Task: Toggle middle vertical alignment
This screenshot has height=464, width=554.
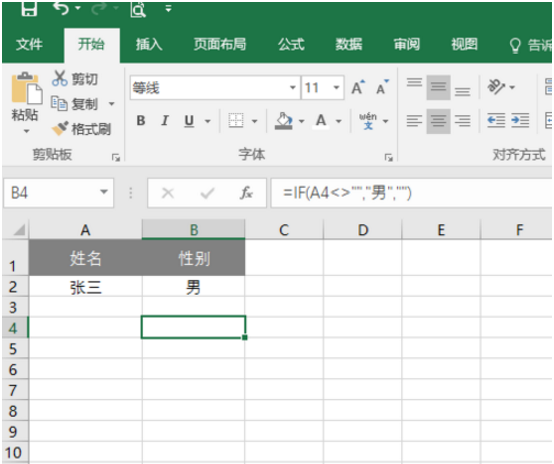Action: click(438, 88)
